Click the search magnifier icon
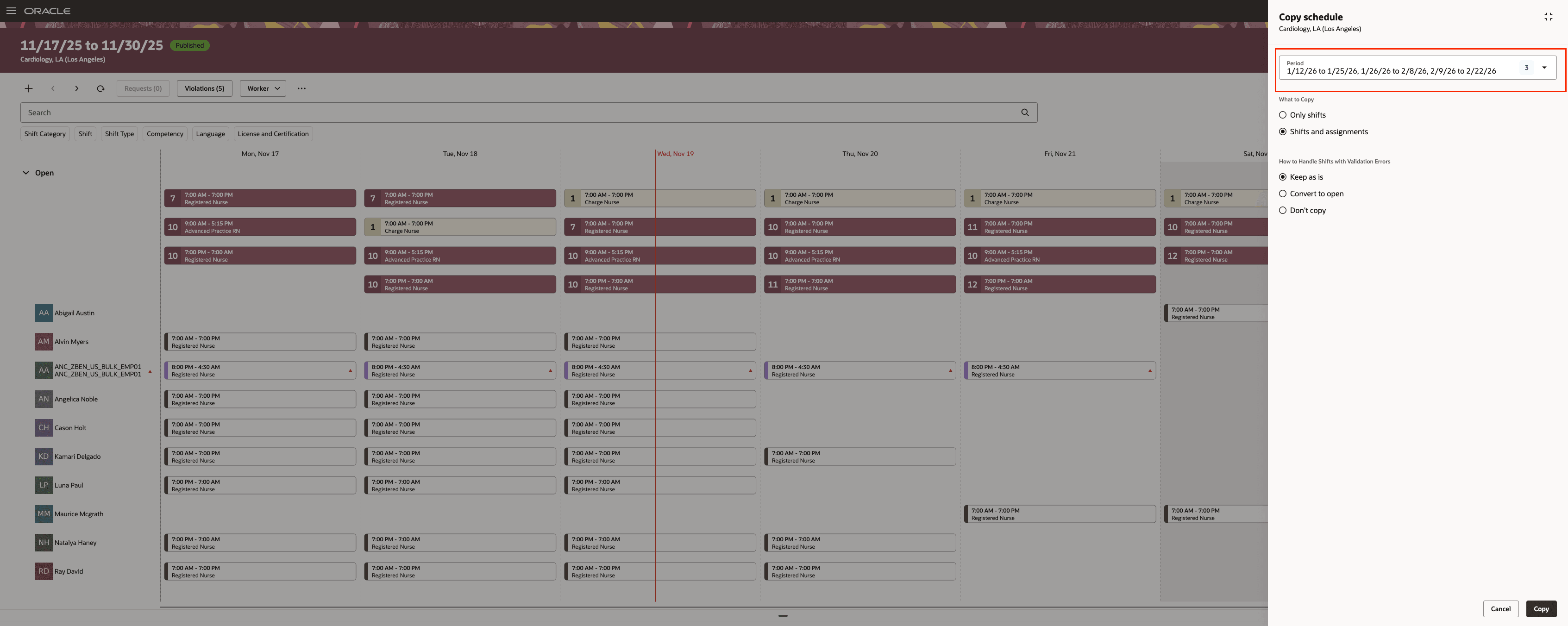1568x626 pixels. (1025, 112)
